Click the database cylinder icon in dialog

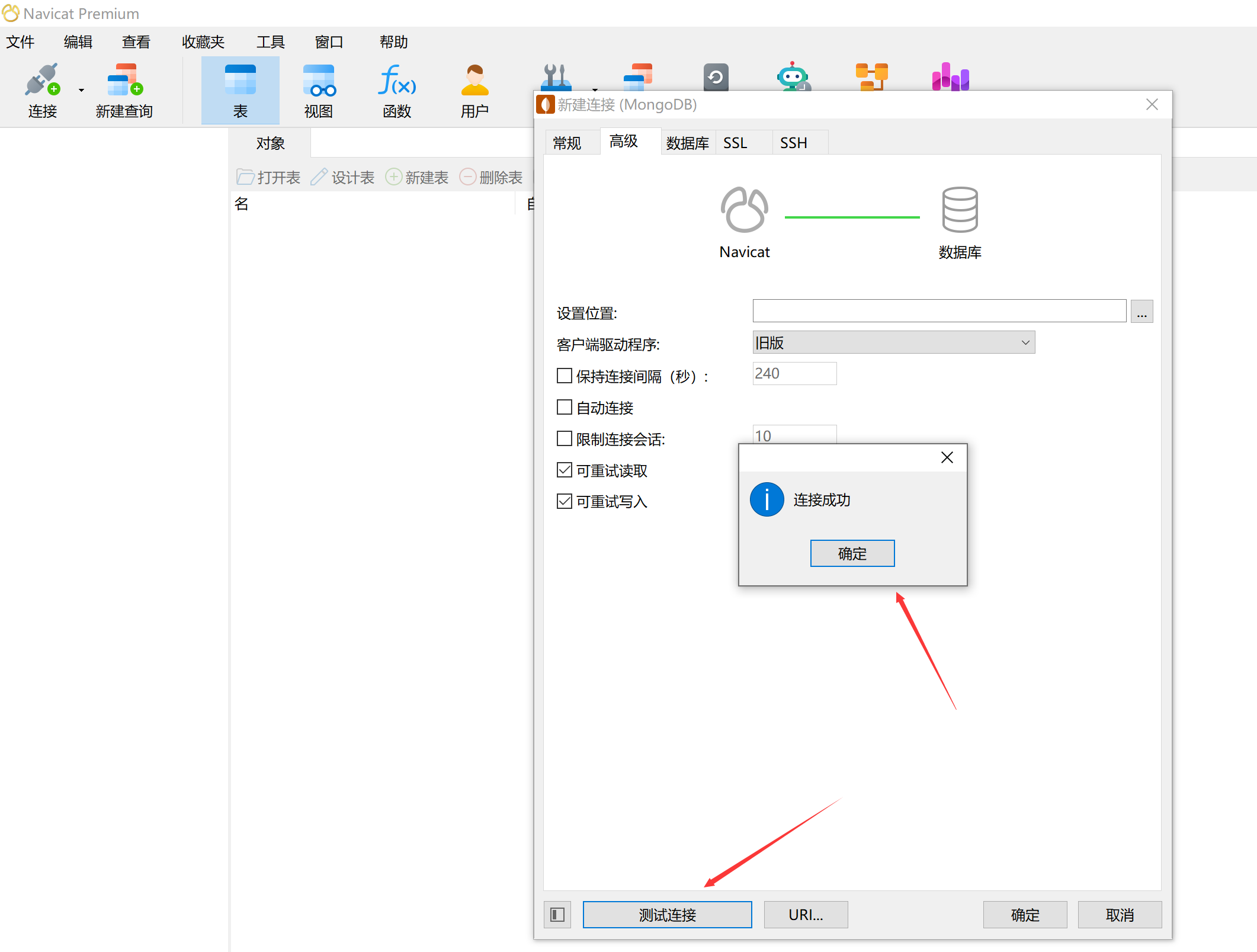960,210
